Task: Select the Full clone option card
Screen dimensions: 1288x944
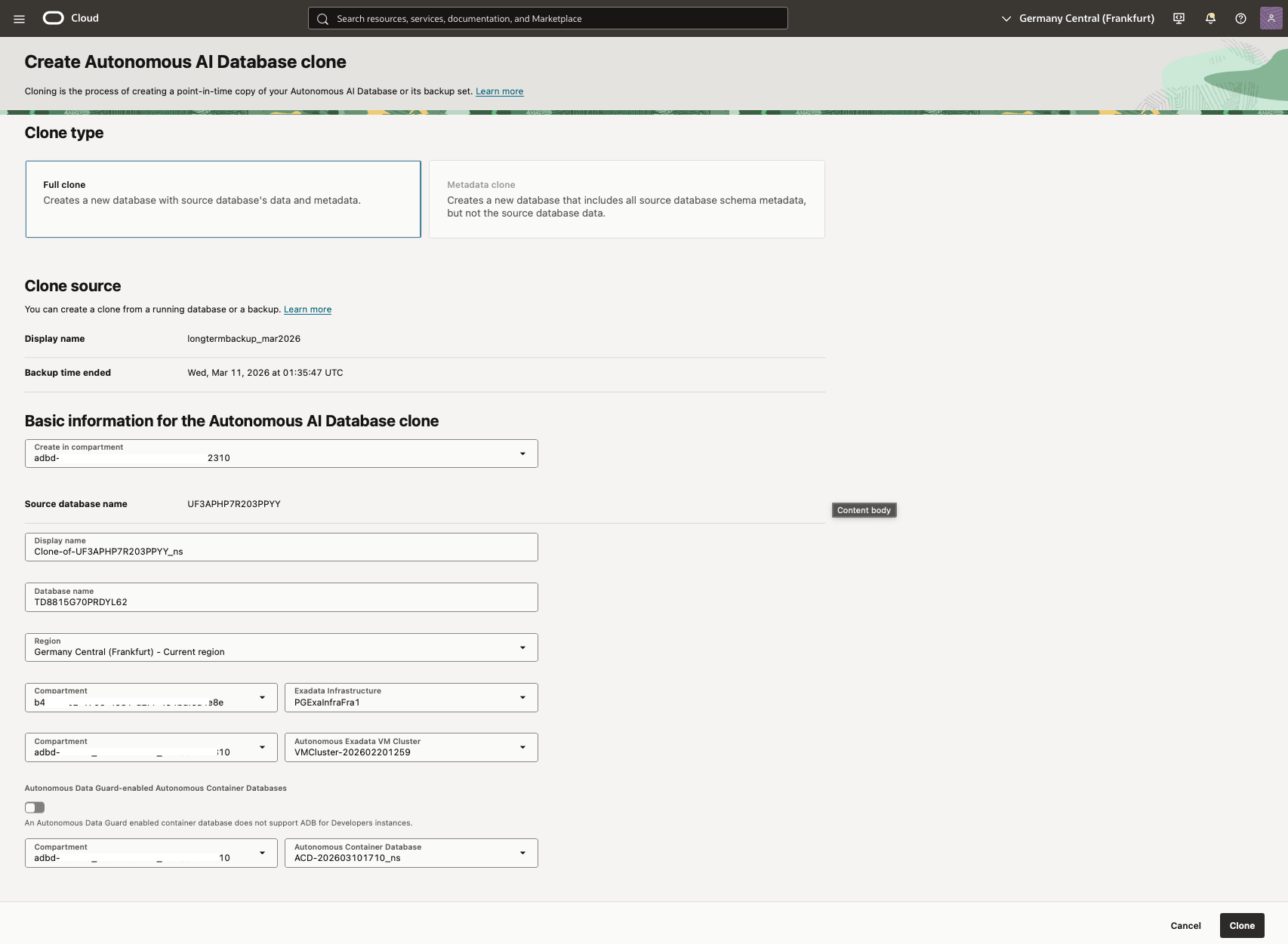Action: (223, 199)
